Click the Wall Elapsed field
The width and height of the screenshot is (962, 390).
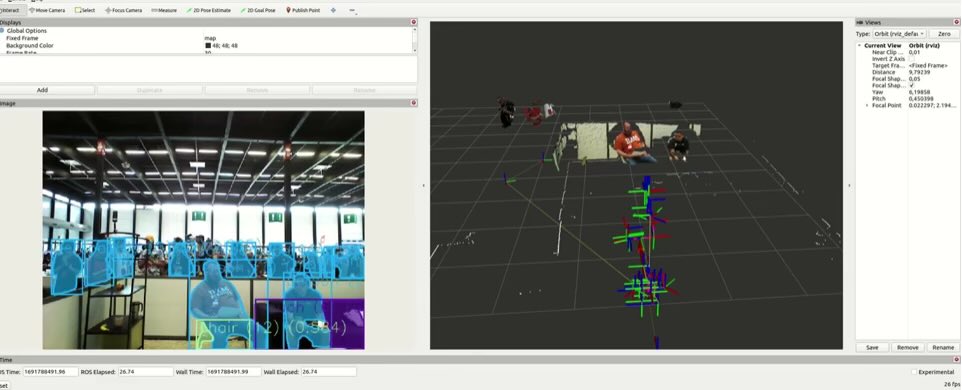[x=328, y=372]
